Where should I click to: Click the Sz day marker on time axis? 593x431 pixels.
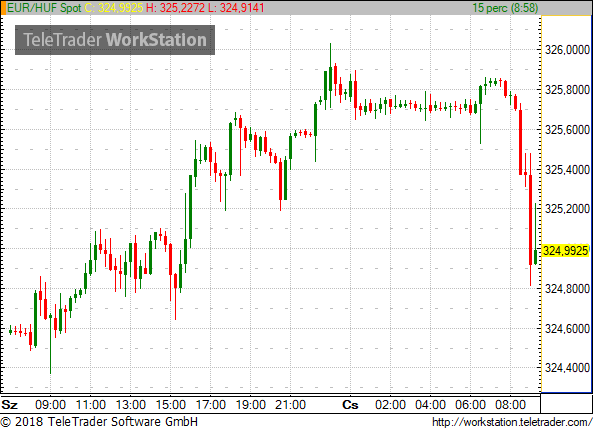click(9, 405)
